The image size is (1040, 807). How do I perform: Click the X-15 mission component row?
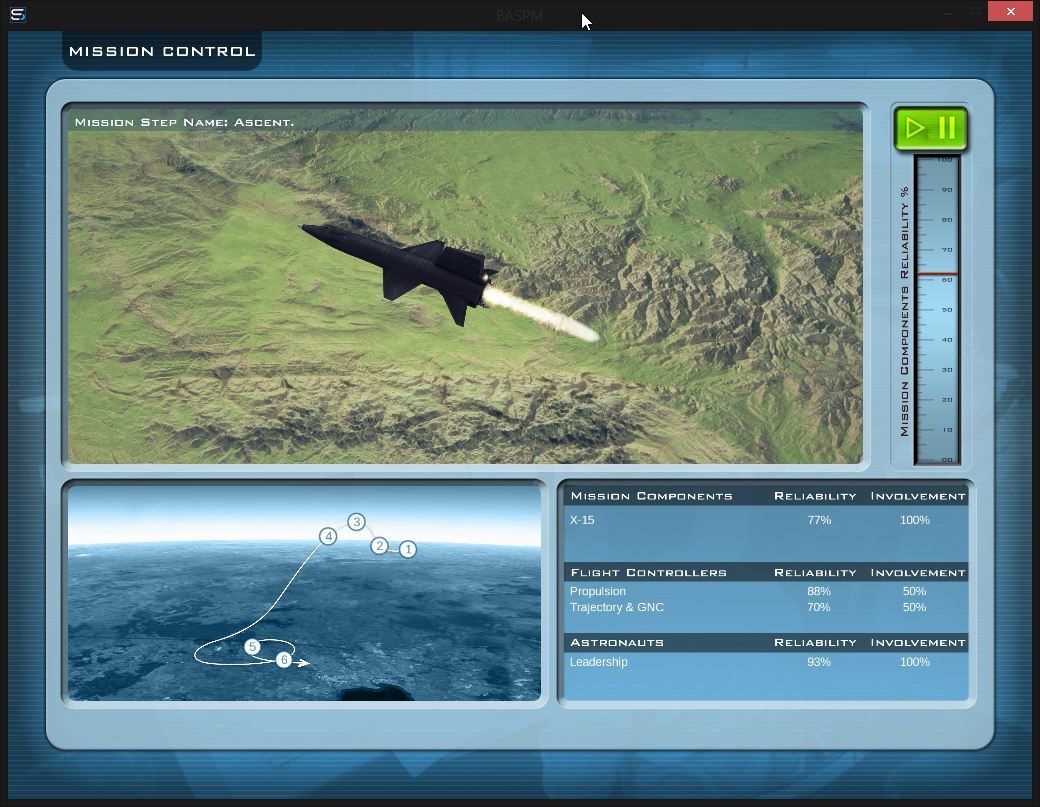766,520
